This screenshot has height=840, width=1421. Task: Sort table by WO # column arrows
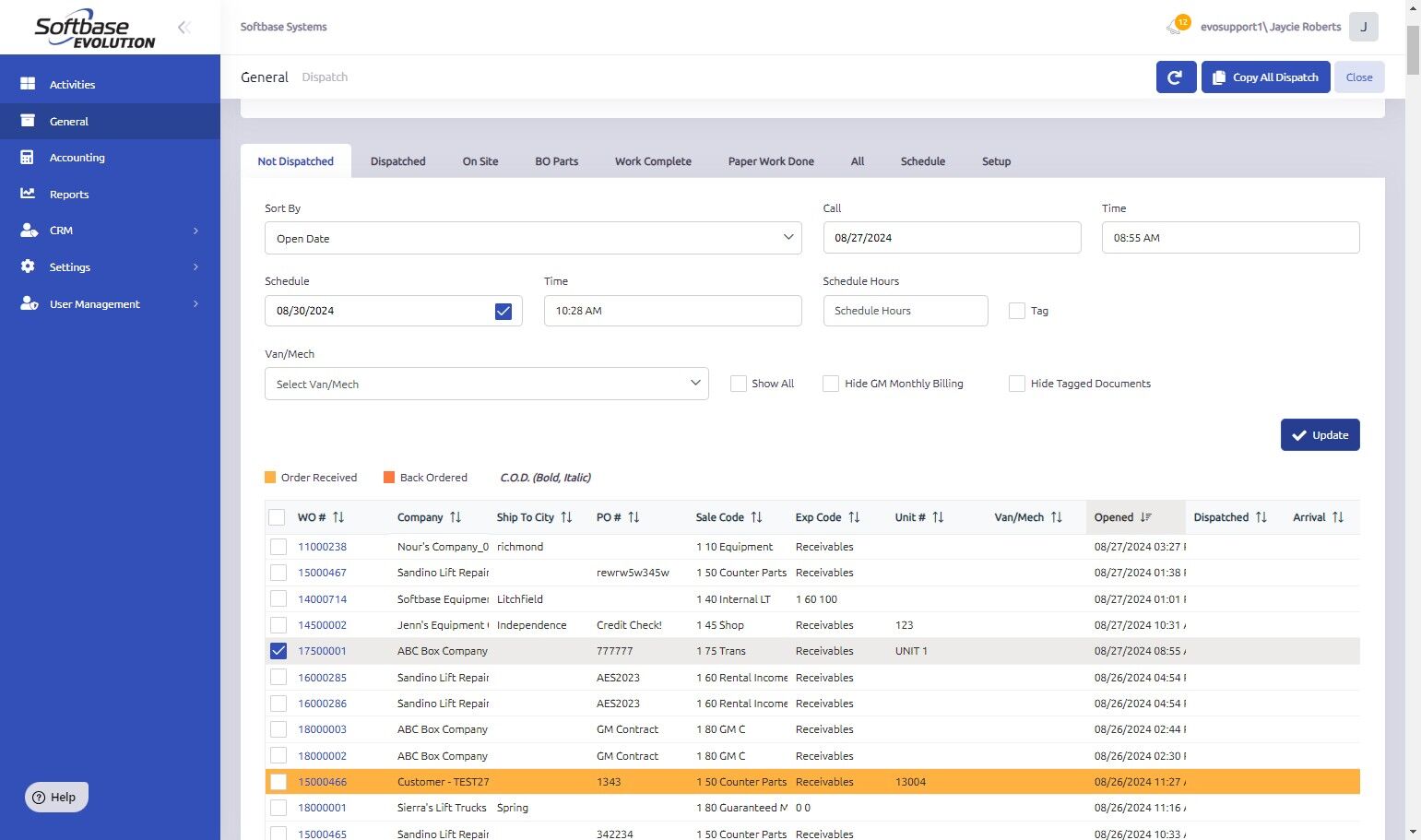tap(338, 517)
